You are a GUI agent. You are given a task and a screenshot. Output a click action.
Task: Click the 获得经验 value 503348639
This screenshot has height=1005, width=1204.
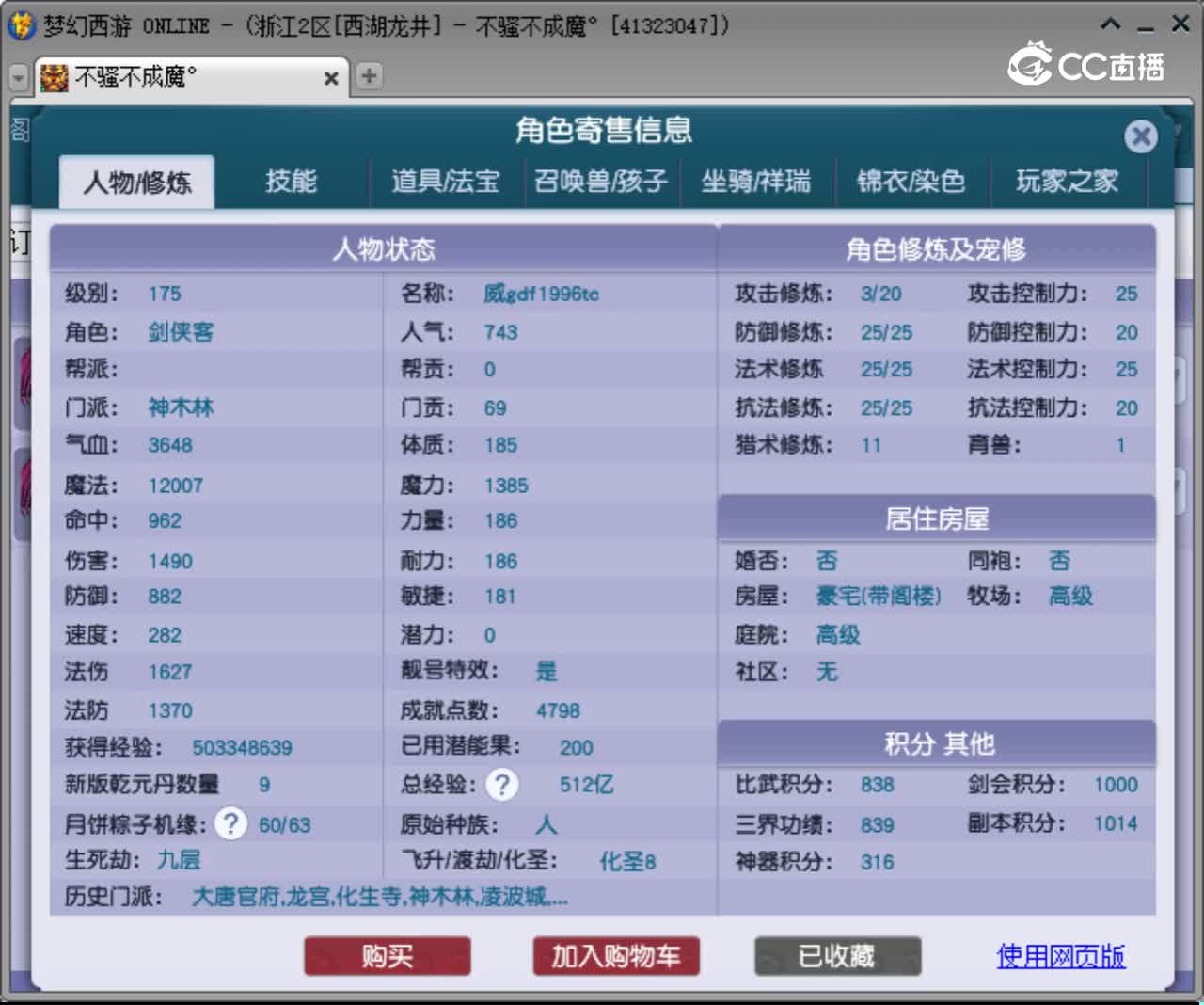242,748
